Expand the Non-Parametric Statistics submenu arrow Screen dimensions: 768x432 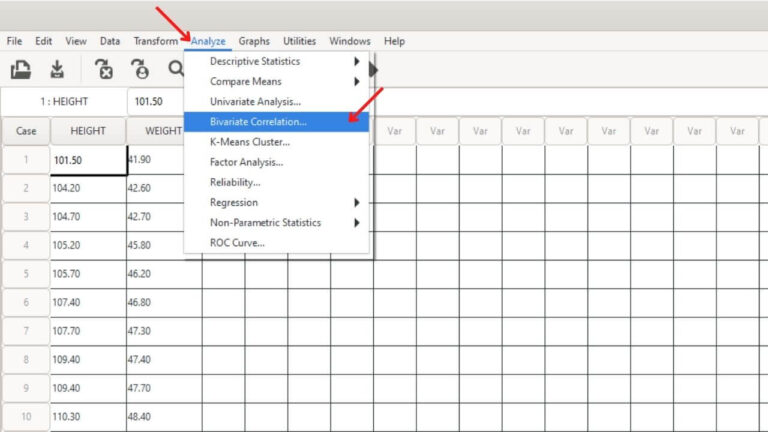tap(357, 222)
